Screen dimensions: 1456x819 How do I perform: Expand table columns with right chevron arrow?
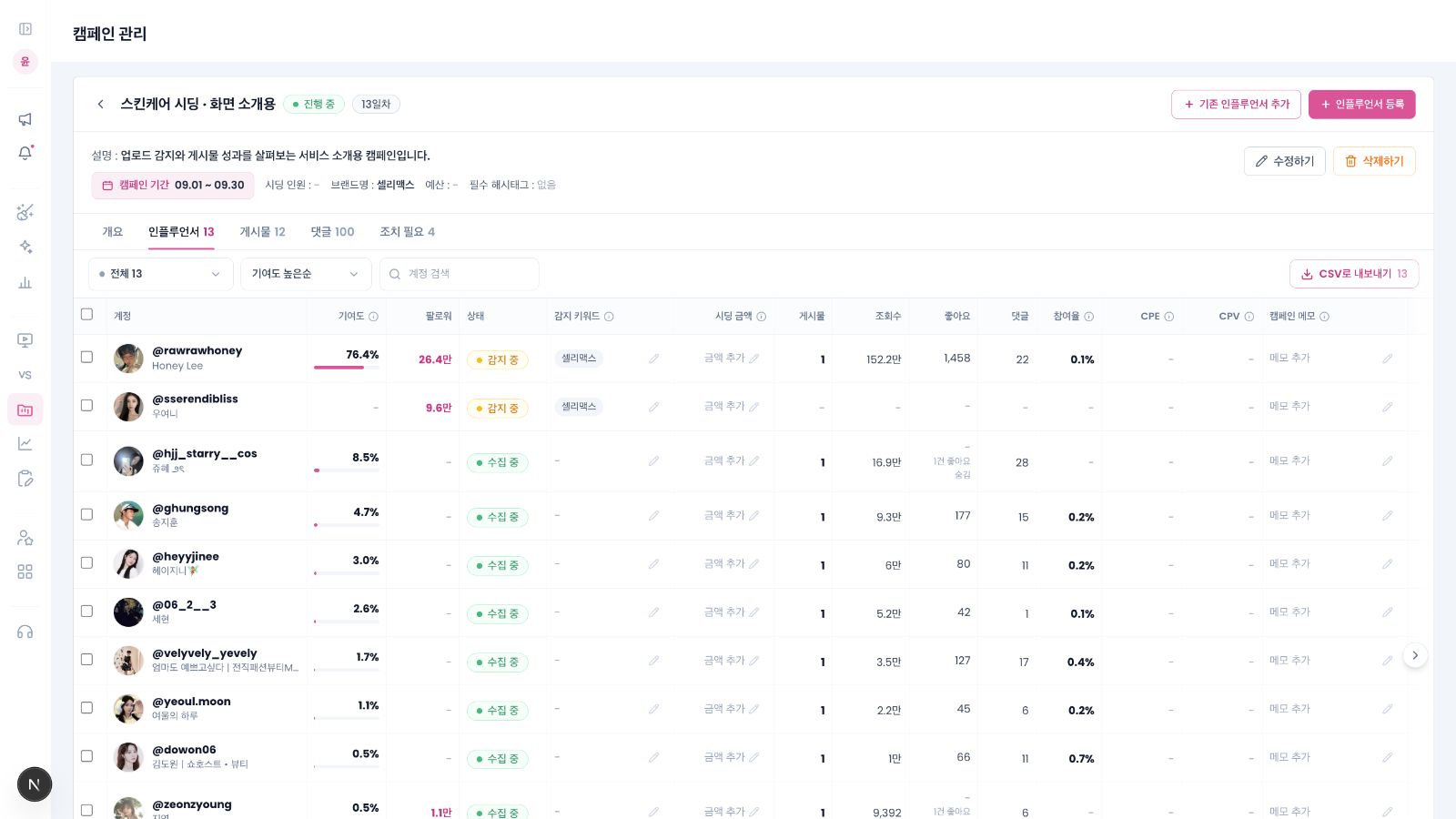(x=1414, y=655)
